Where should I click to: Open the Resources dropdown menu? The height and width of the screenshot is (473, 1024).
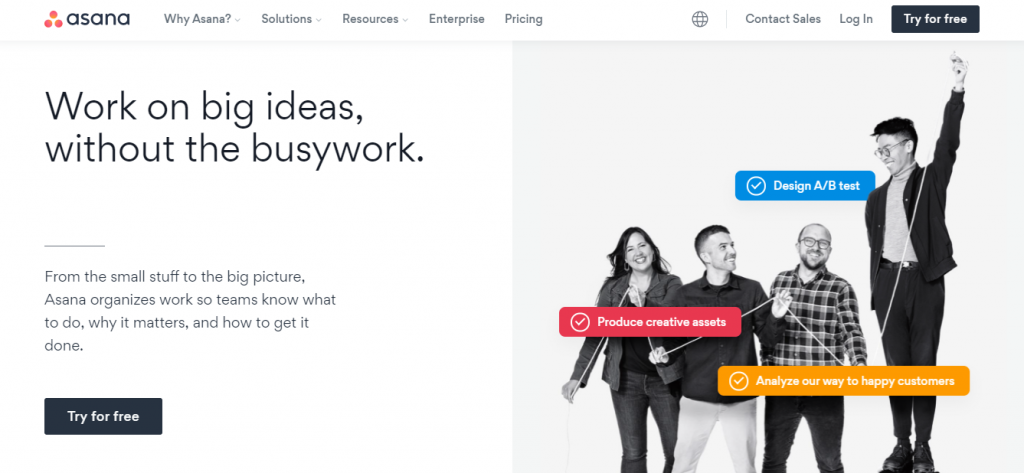(375, 19)
